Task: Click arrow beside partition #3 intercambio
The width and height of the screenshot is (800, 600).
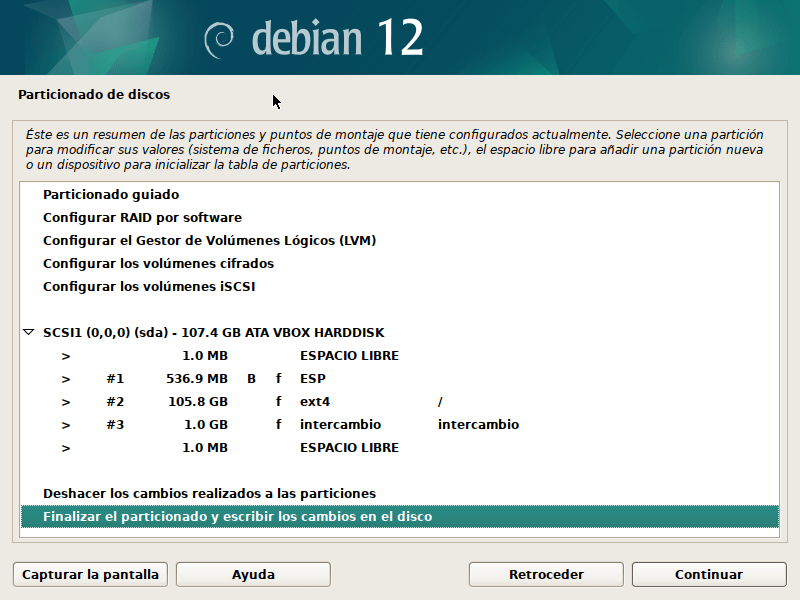Action: (x=66, y=425)
